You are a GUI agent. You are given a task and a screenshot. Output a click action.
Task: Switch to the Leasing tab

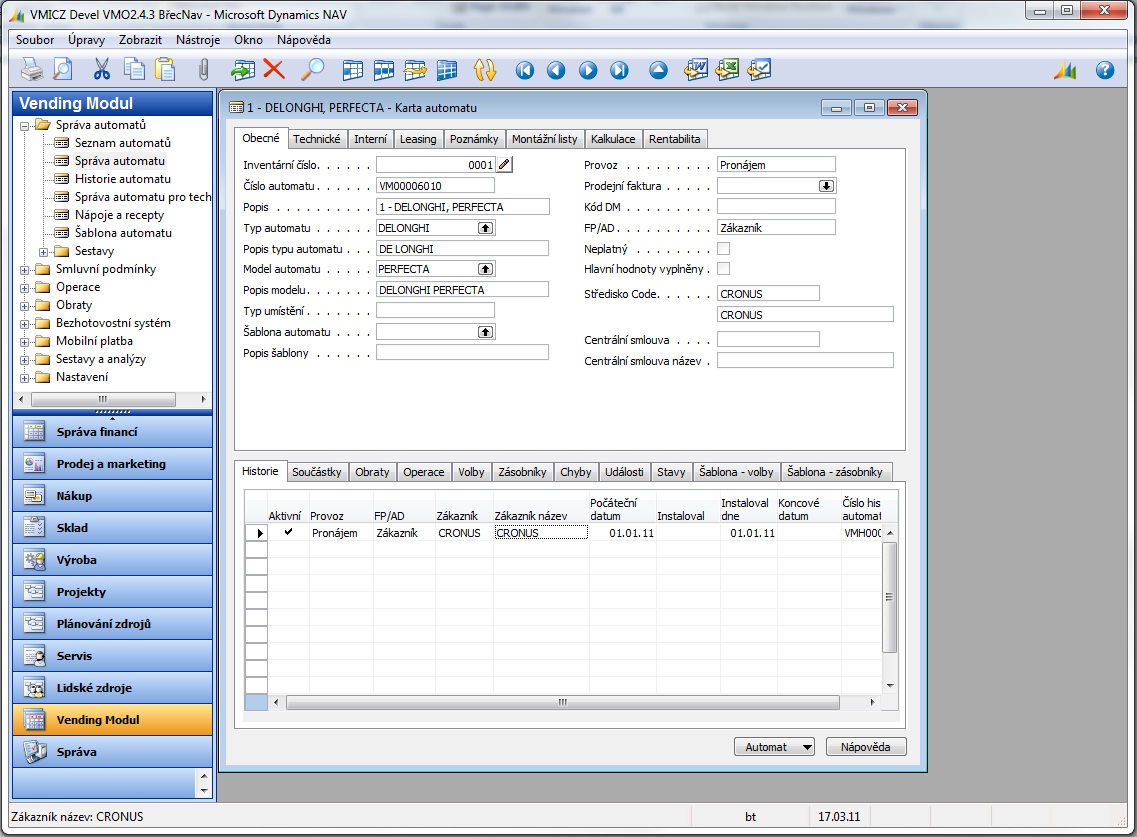pyautogui.click(x=418, y=139)
